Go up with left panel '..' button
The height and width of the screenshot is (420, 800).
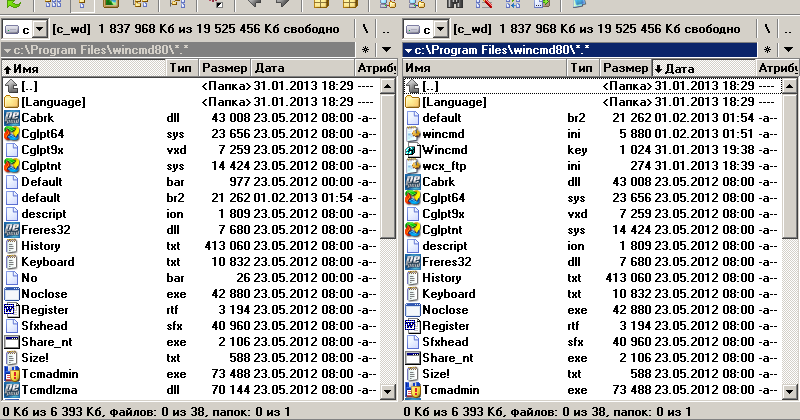386,29
